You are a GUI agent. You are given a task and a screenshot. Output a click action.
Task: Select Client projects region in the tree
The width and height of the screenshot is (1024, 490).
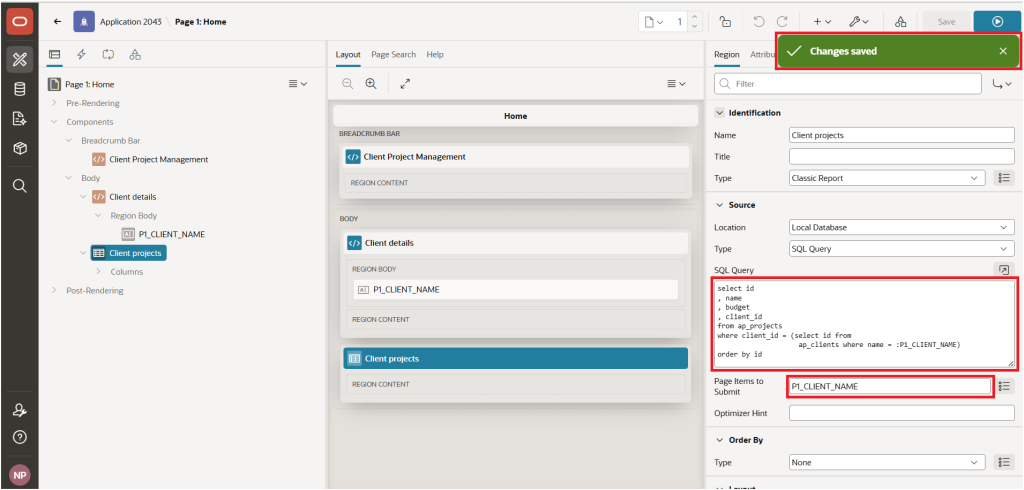click(129, 253)
